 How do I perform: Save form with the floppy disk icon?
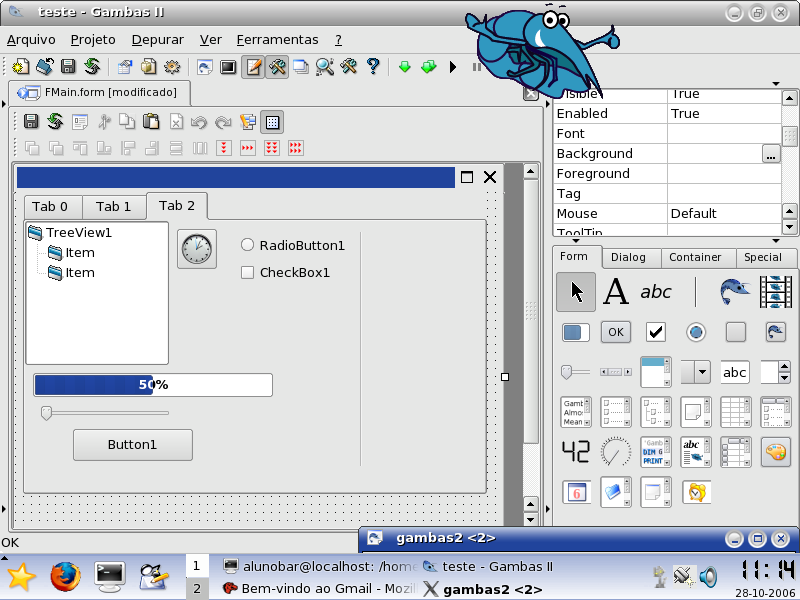(x=31, y=121)
